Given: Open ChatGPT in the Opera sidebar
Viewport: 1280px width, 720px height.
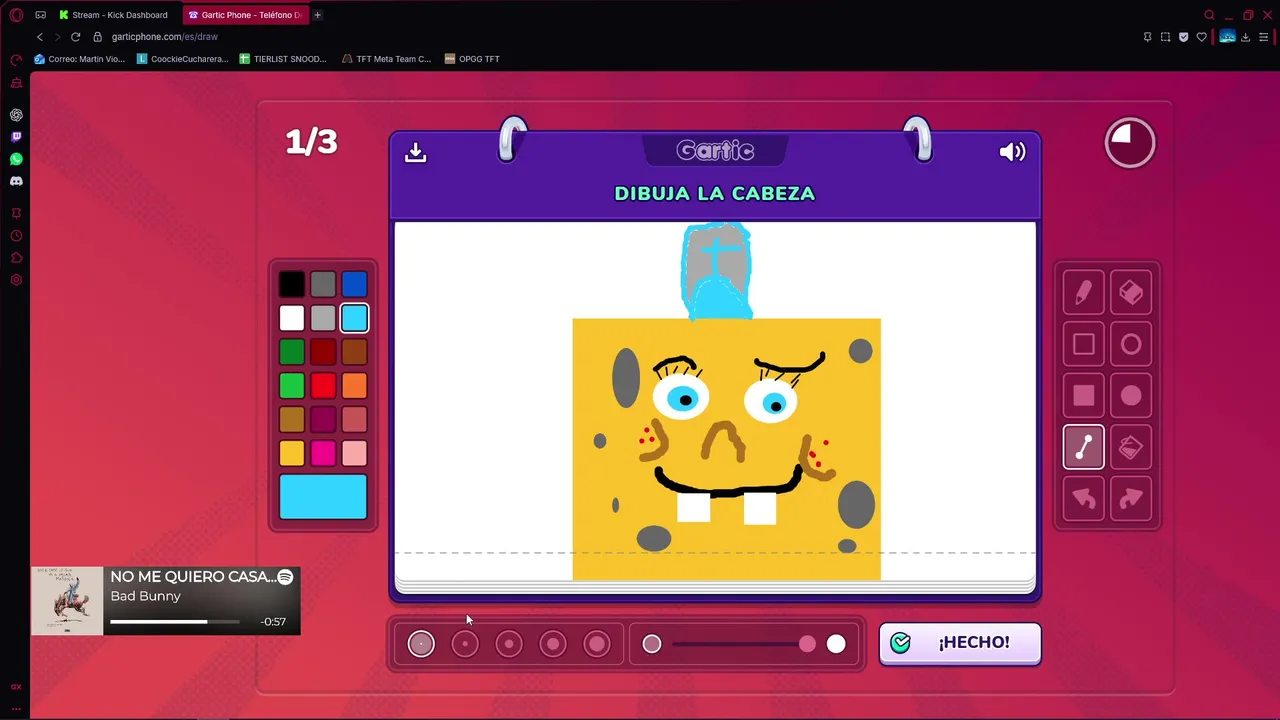Looking at the screenshot, I should click(16, 115).
